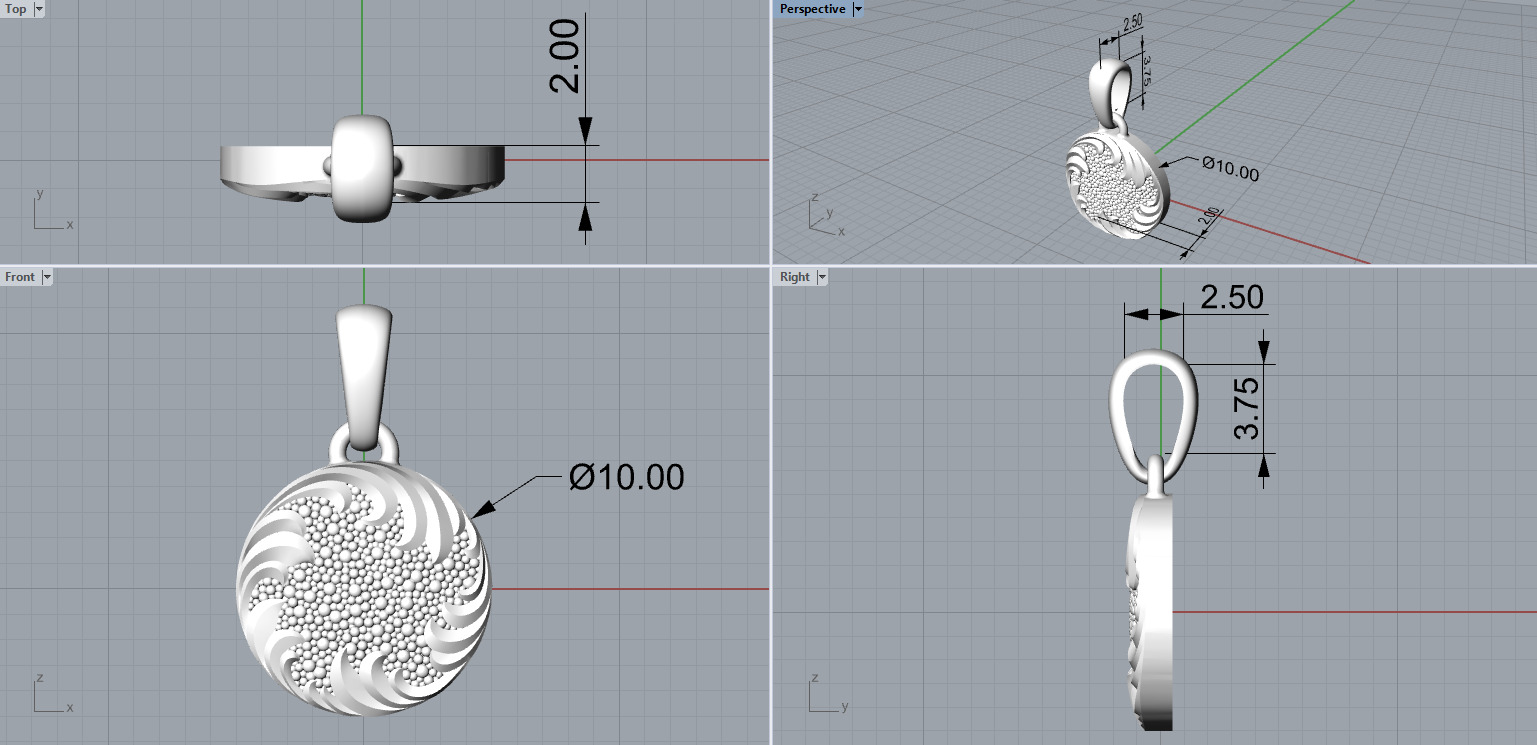
Task: Select the 3.75 dimension in Right view
Action: 1248,408
